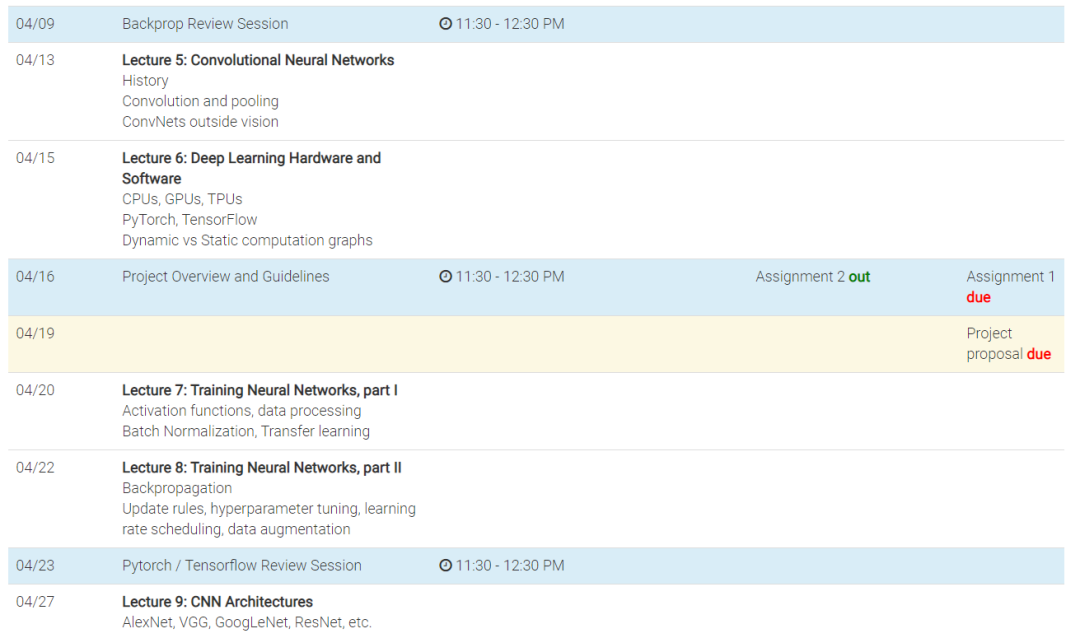
Task: Click "Convolution and pooling" topic
Action: pyautogui.click(x=200, y=101)
